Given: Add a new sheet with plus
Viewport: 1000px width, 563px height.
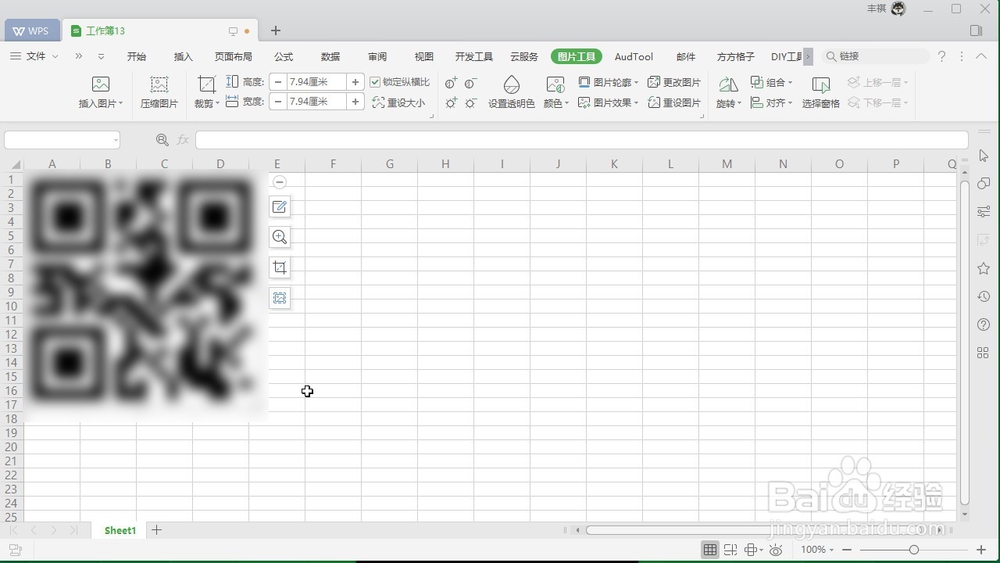Looking at the screenshot, I should pyautogui.click(x=156, y=530).
